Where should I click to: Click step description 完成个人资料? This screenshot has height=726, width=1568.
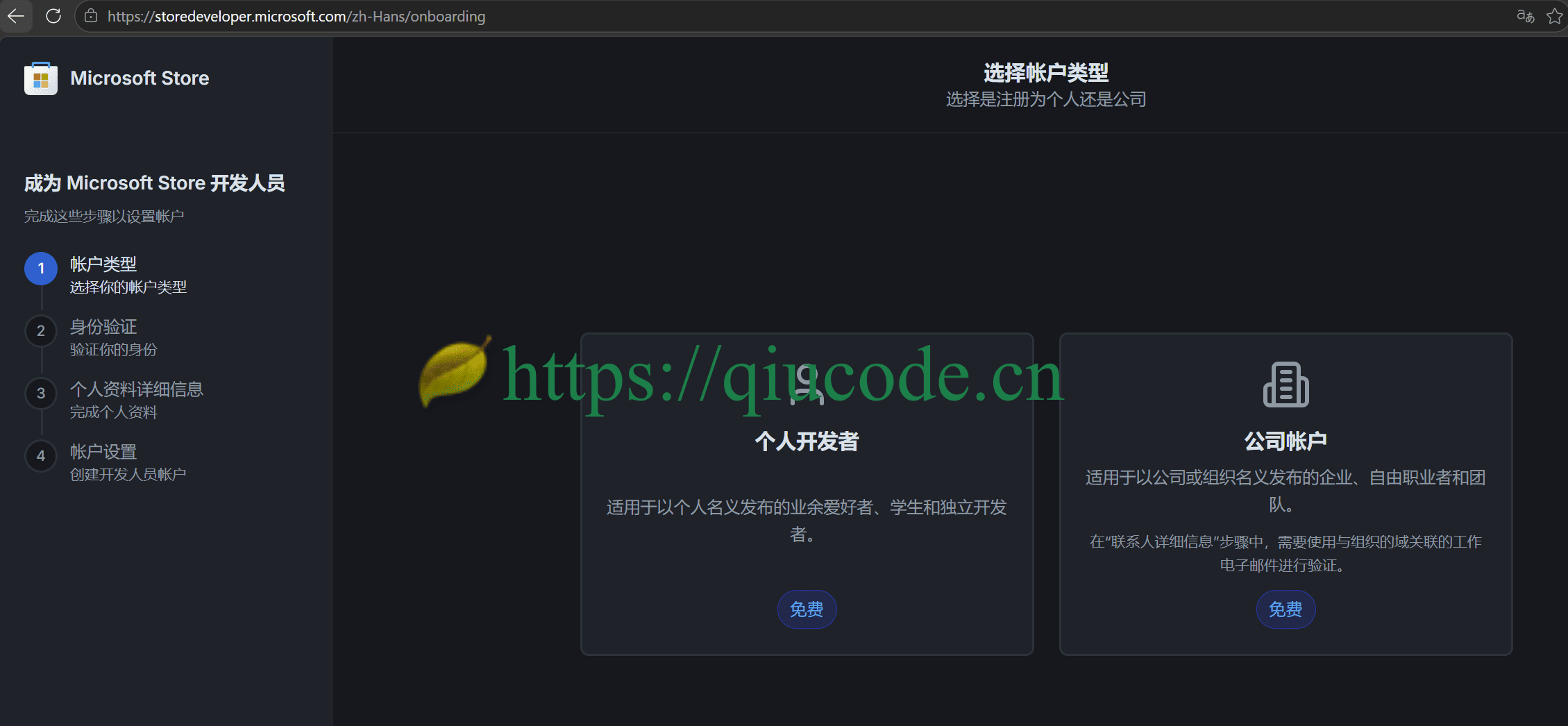pyautogui.click(x=114, y=412)
